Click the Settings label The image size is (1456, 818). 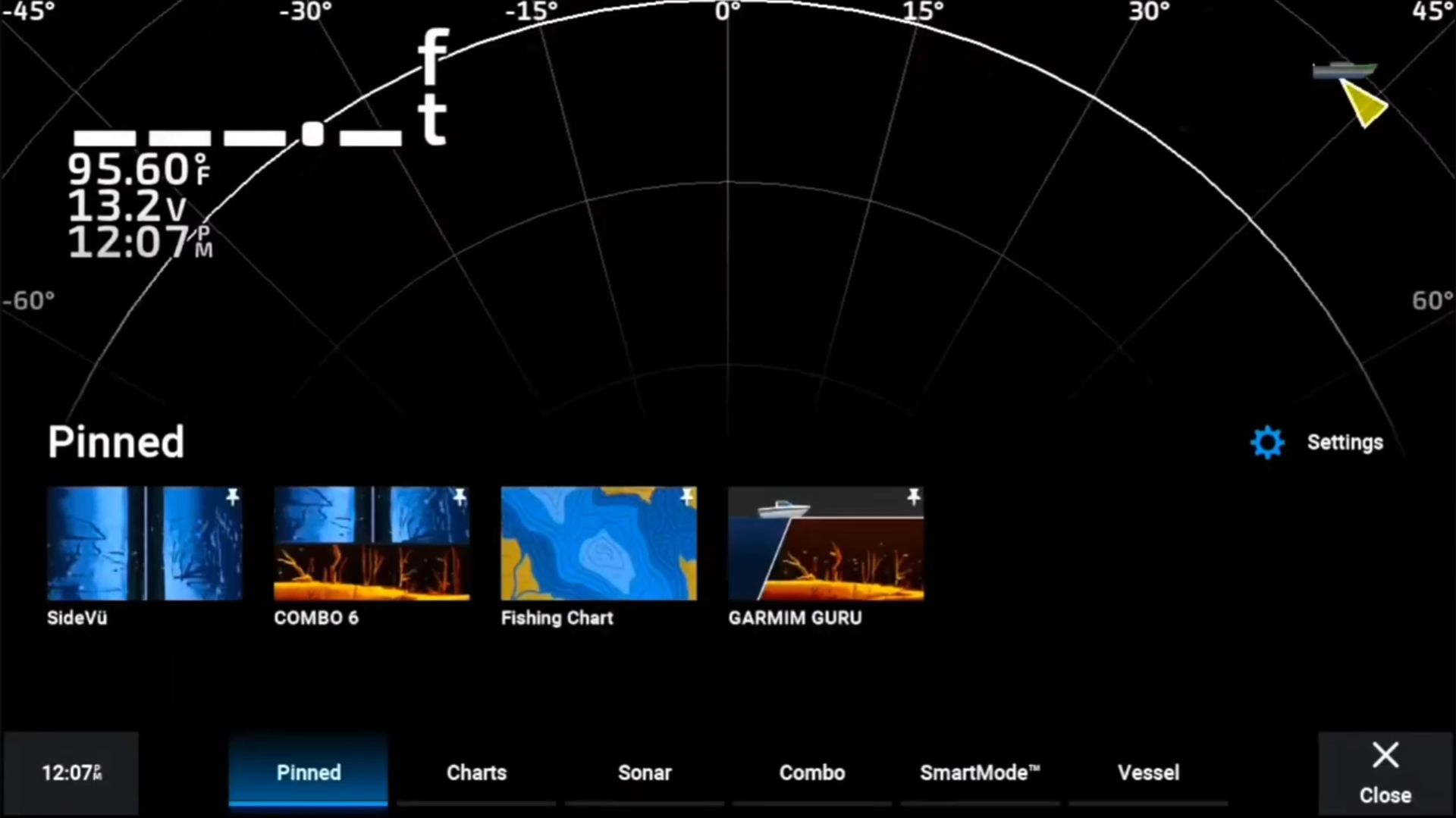point(1345,442)
